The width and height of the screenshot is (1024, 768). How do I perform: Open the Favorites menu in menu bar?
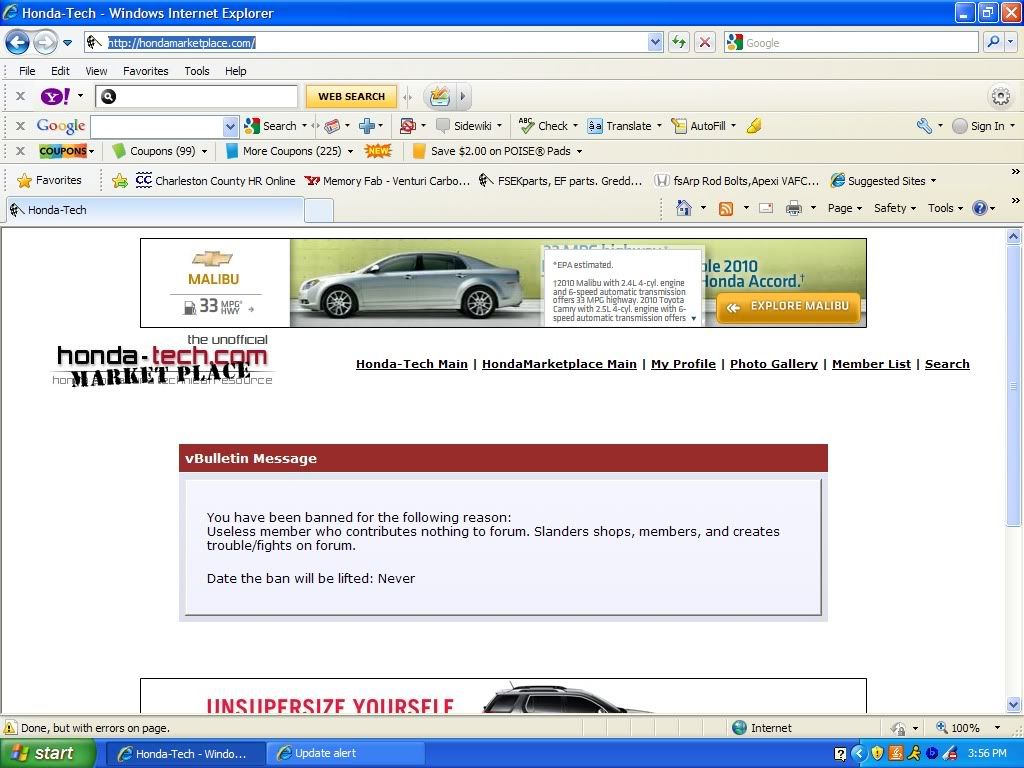click(145, 71)
